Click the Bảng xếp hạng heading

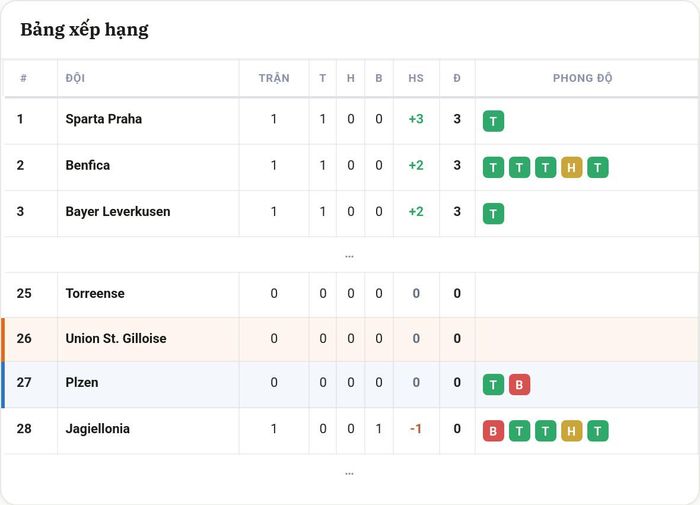click(84, 30)
